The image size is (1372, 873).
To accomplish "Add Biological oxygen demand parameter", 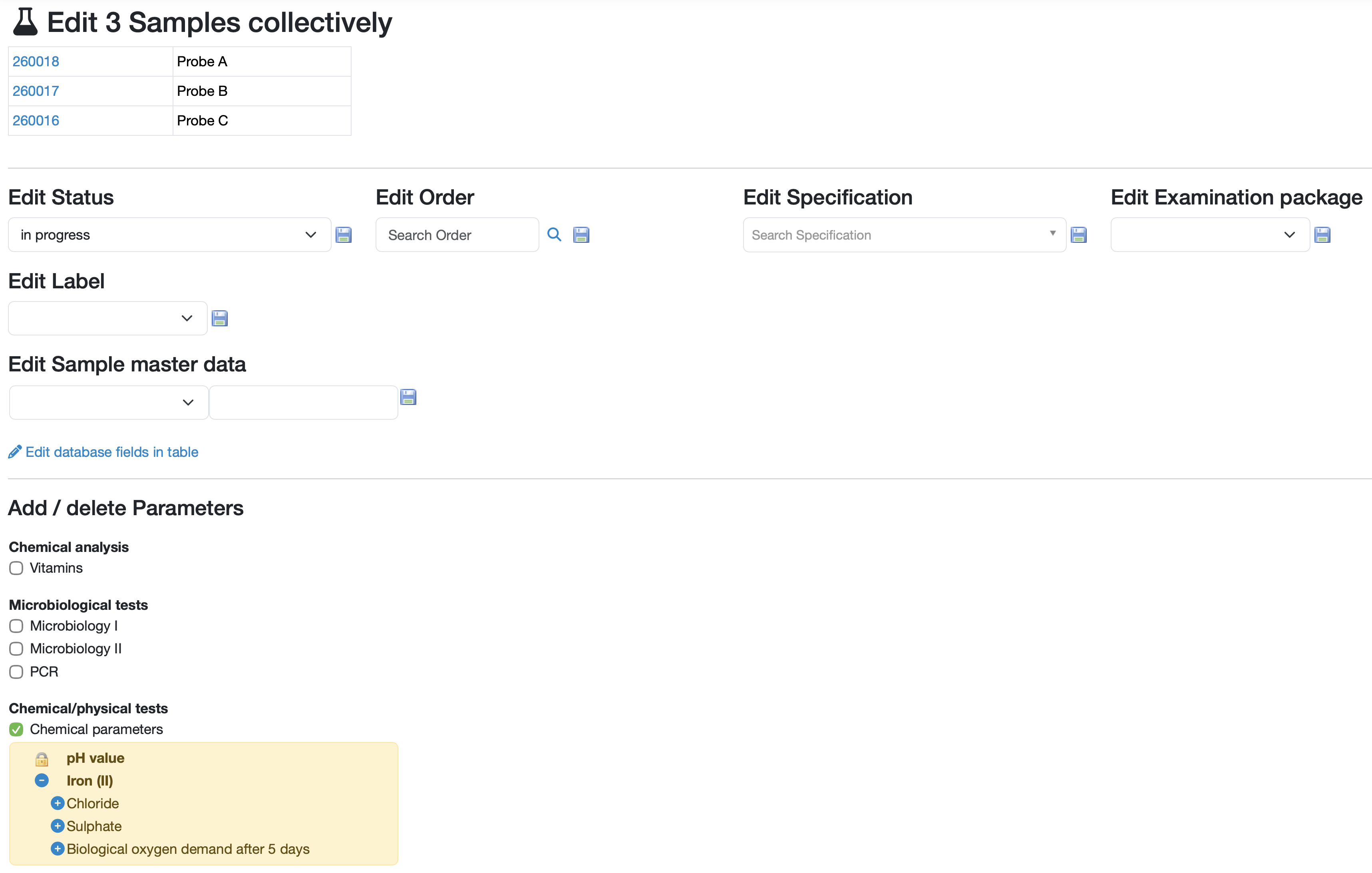I will [58, 849].
